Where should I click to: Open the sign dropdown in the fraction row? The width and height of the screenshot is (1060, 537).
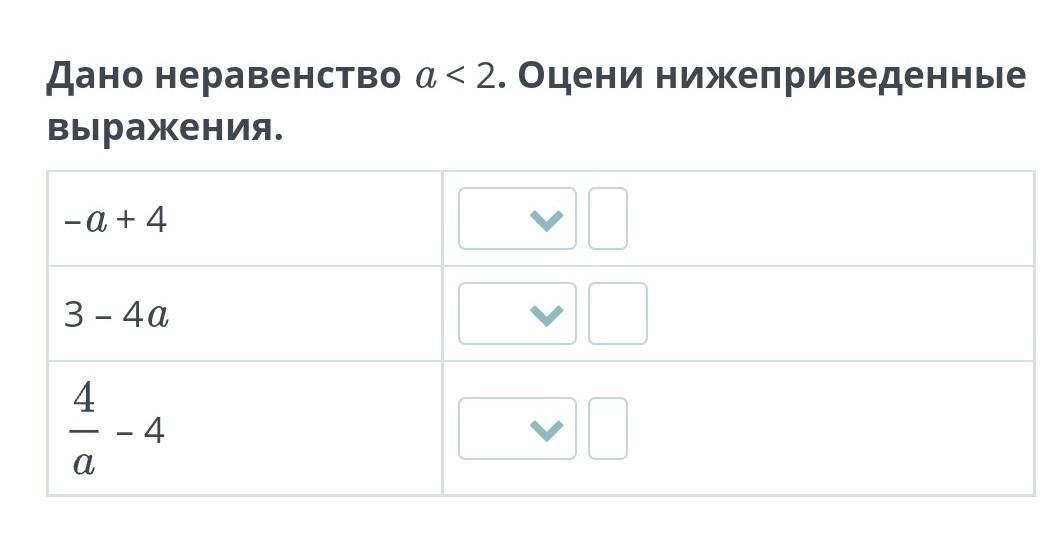tap(517, 429)
